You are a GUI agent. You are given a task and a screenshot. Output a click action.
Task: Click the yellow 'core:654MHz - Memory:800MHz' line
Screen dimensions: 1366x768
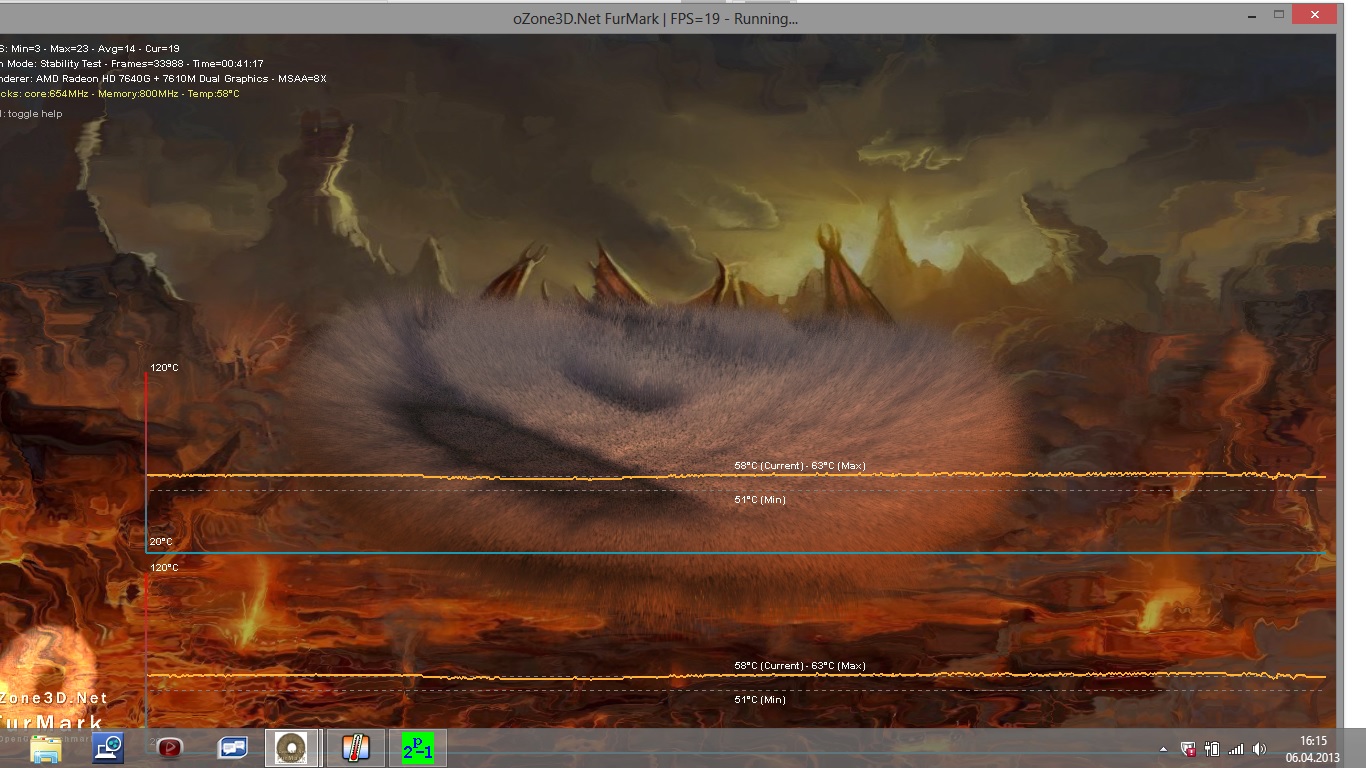coord(120,93)
